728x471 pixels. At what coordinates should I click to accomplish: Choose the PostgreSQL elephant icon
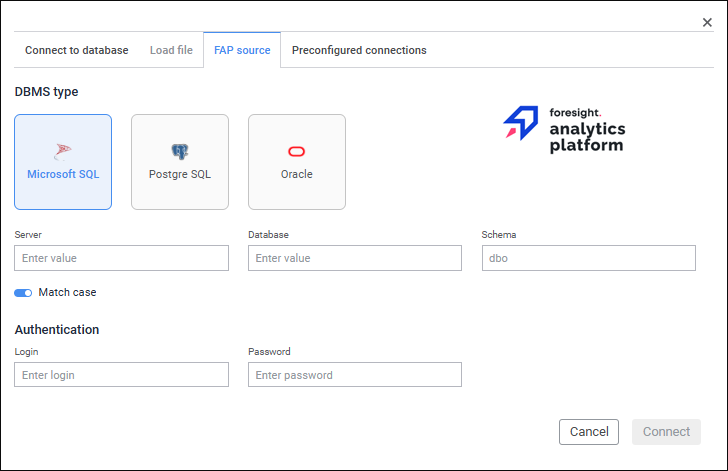point(180,151)
